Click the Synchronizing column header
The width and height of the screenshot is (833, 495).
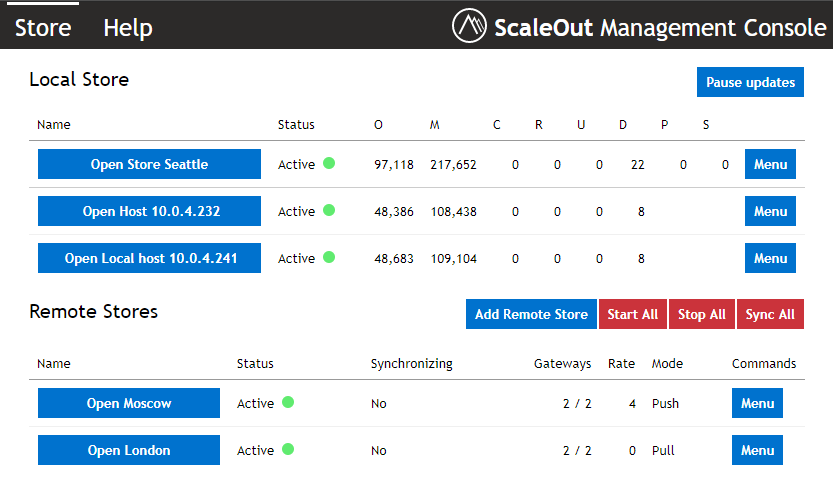[412, 364]
